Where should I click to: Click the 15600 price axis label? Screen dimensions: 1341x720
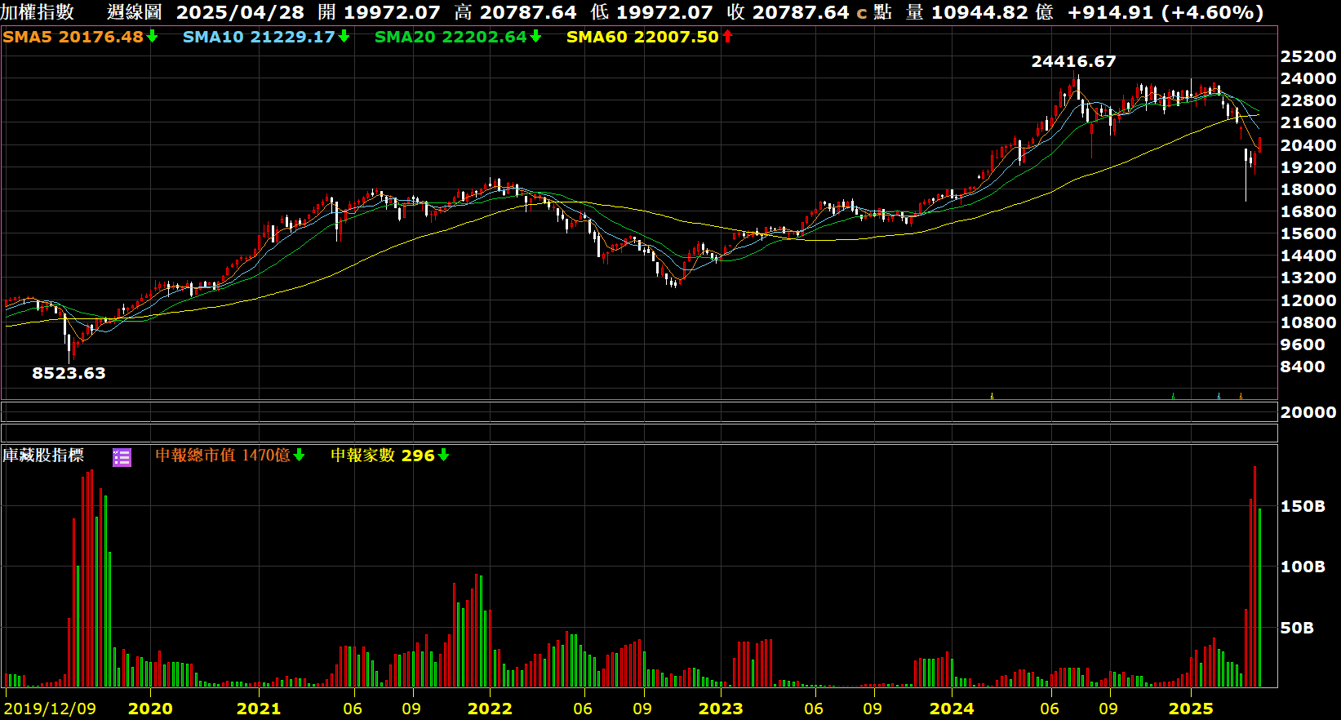pos(1310,234)
